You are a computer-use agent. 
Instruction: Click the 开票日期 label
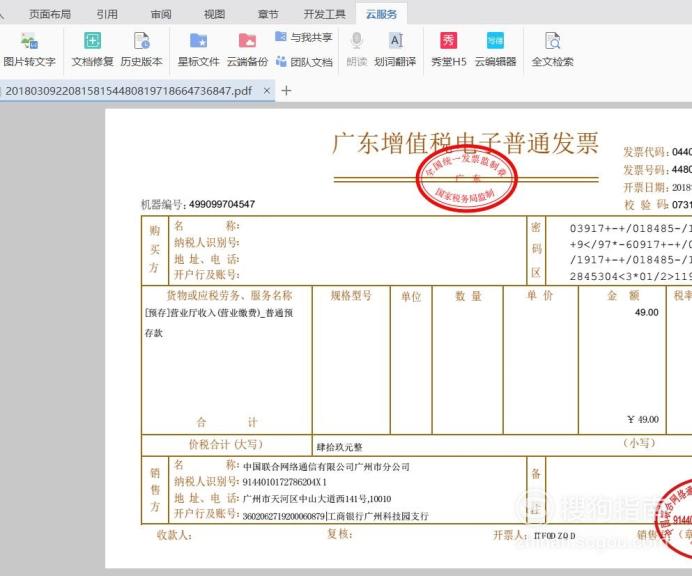pyautogui.click(x=646, y=188)
